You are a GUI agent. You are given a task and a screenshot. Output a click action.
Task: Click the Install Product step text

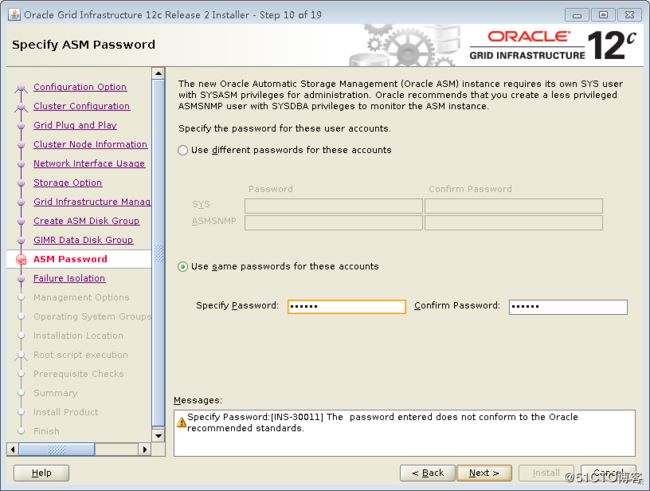pos(65,412)
